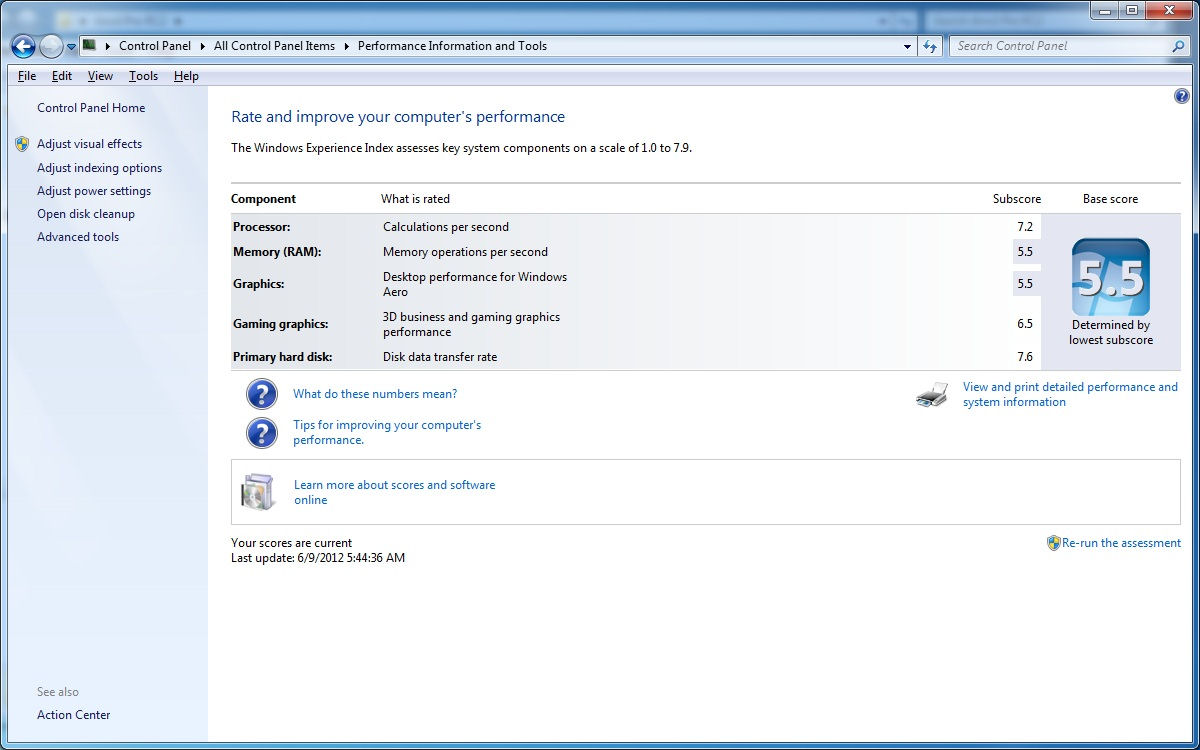
Task: Launch Open disk cleanup
Action: (x=86, y=214)
